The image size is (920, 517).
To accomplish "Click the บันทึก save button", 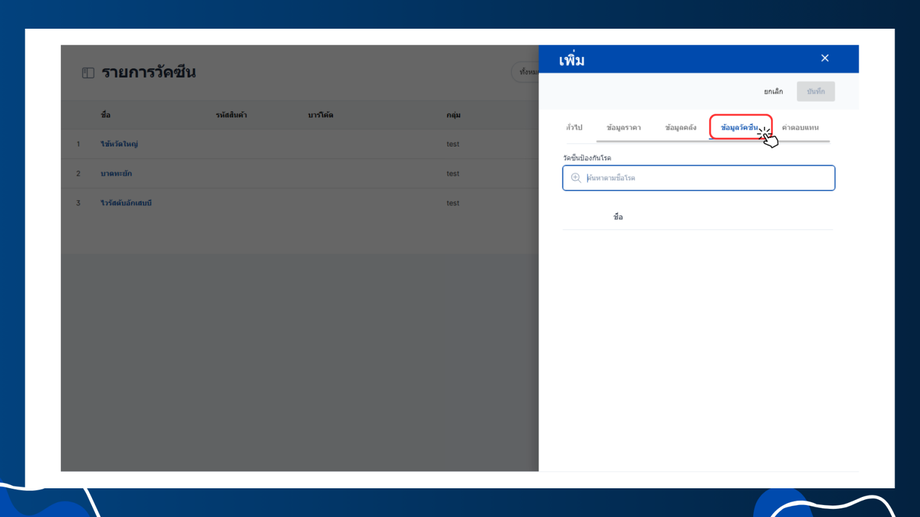I will 816,92.
